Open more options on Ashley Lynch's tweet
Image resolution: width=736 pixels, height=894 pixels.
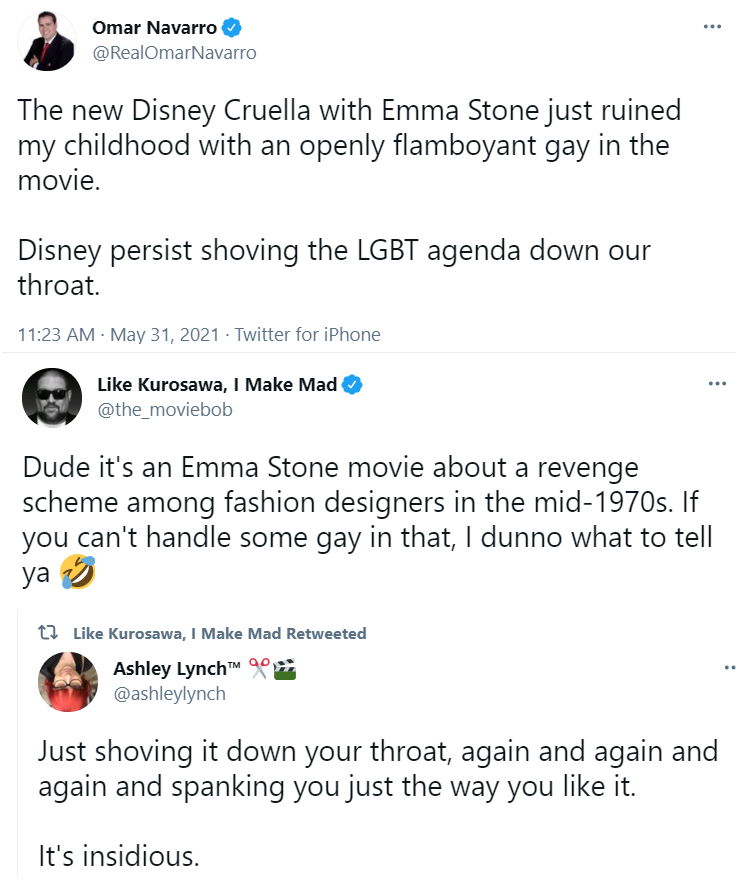(728, 667)
